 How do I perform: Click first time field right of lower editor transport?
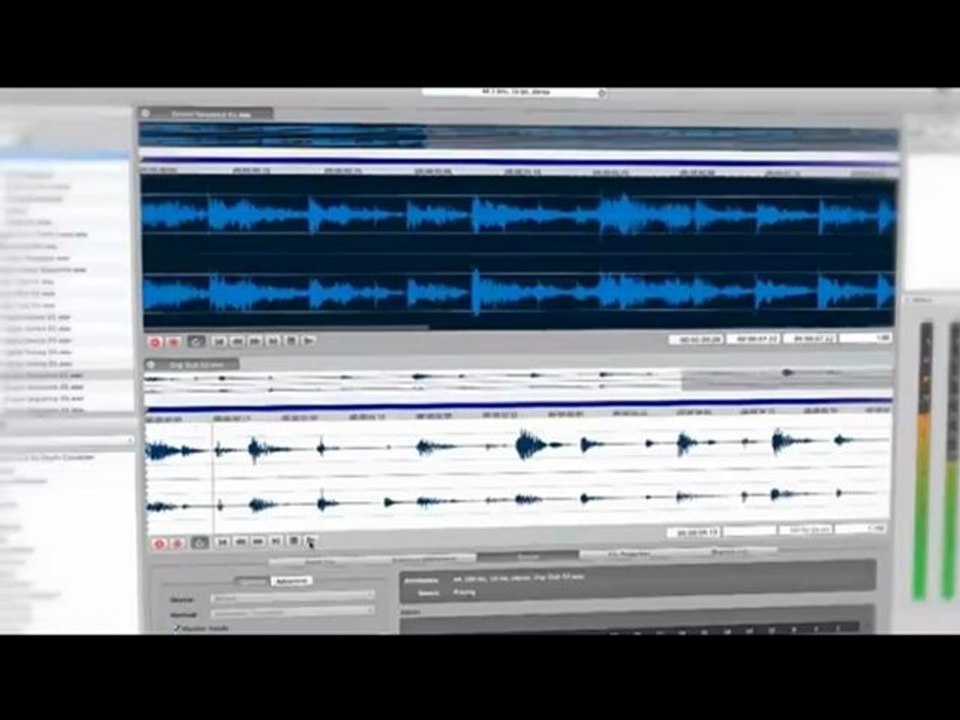[x=694, y=533]
